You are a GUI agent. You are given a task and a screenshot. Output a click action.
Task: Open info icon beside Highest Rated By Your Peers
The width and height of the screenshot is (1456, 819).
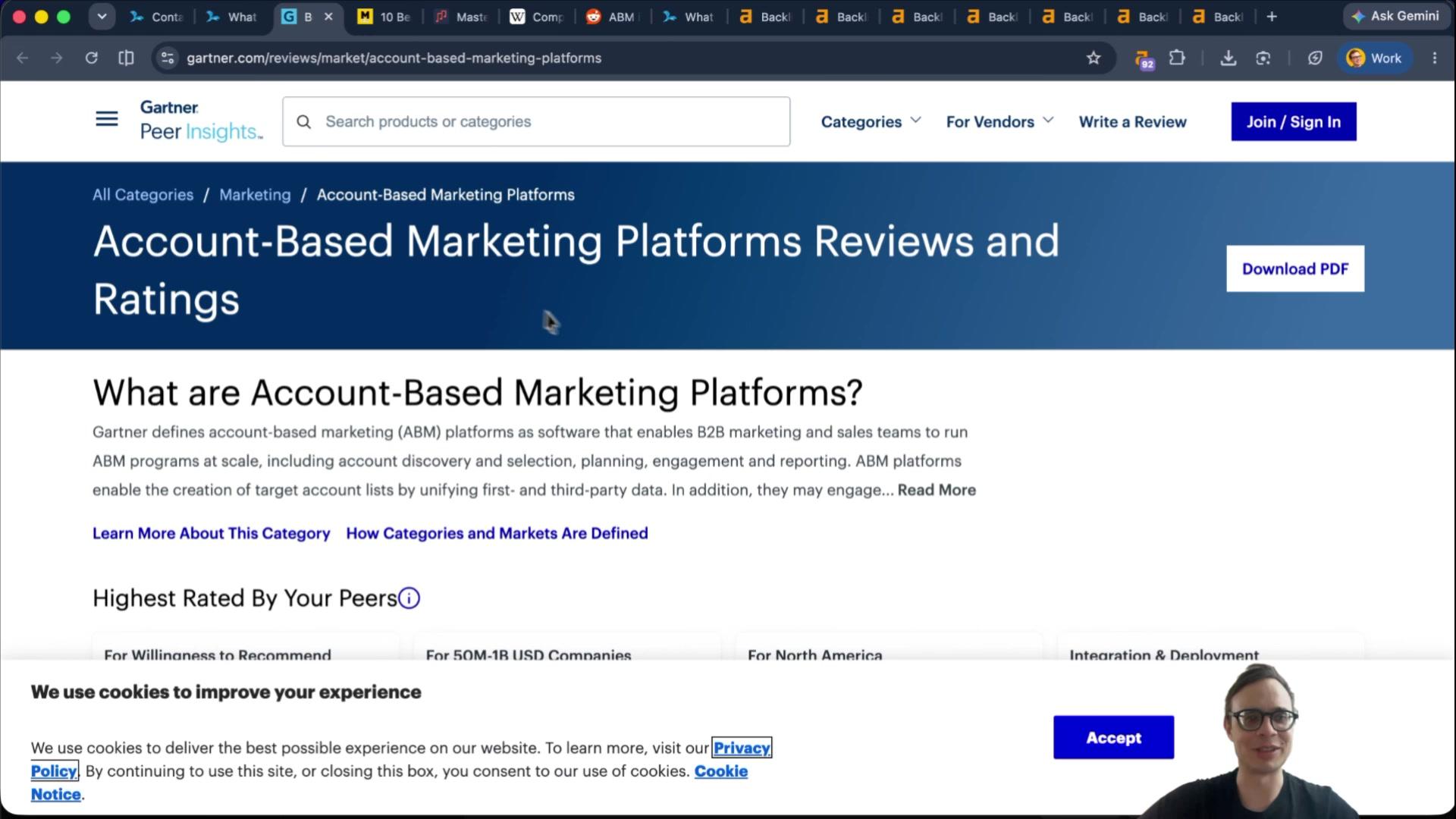point(409,598)
